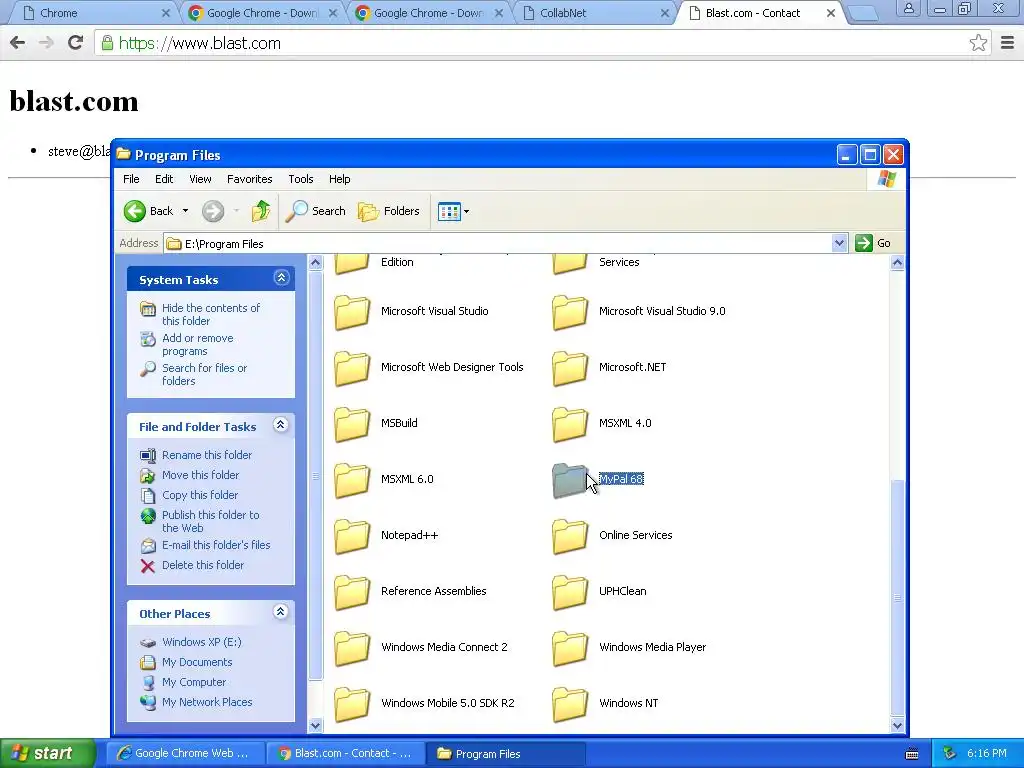Open the Edit menu
This screenshot has width=1024, height=768.
164,179
